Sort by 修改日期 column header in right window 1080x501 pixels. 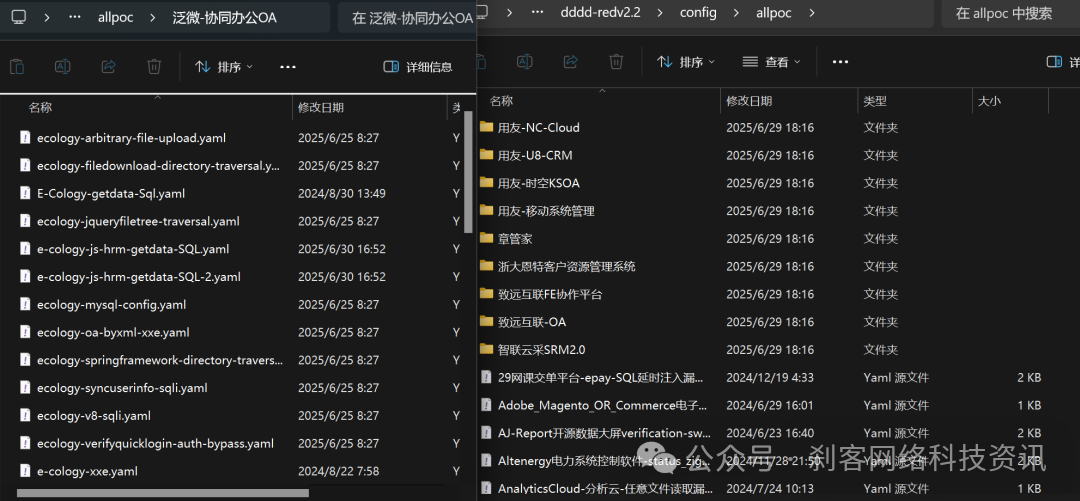pos(749,101)
